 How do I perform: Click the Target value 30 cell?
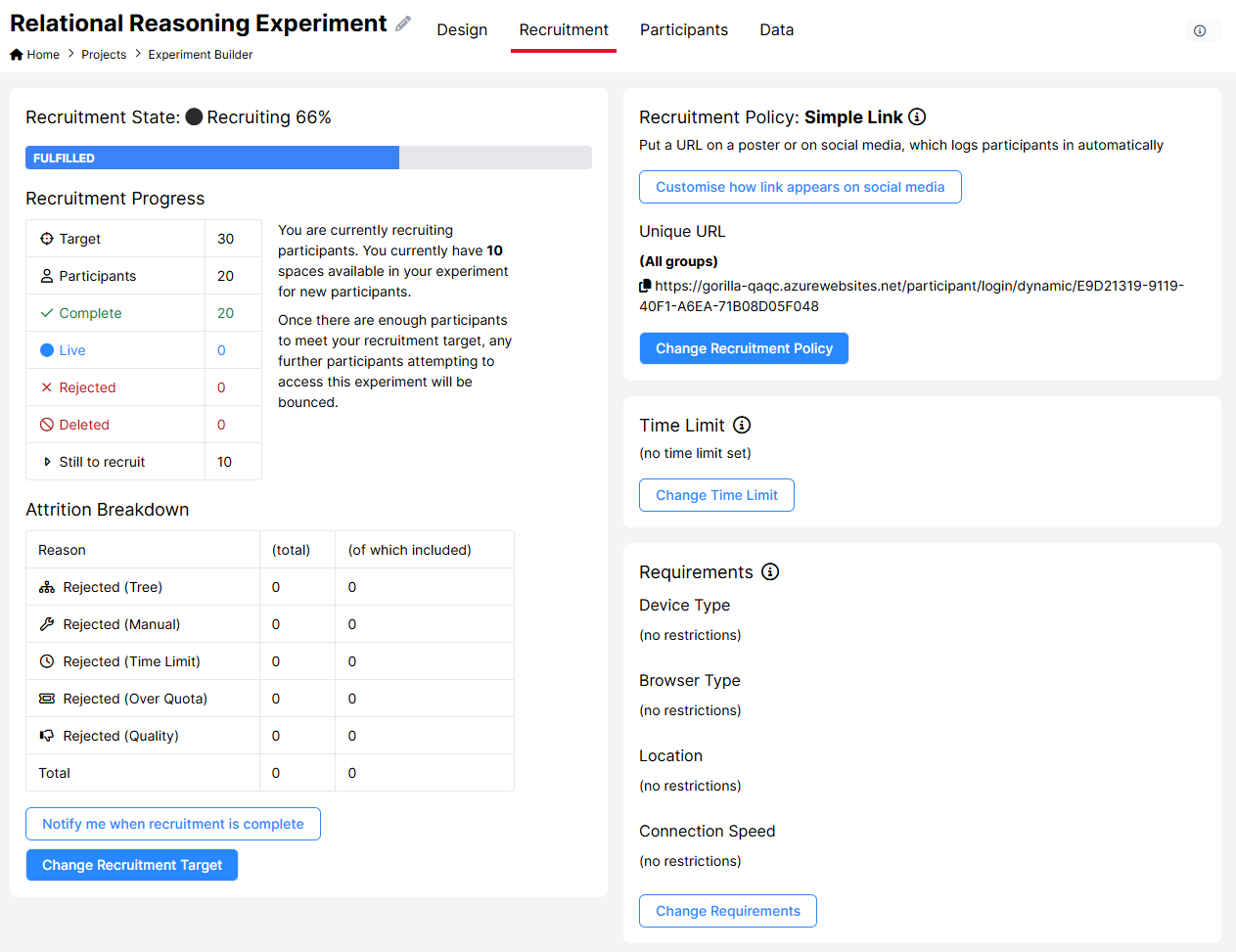coord(233,239)
